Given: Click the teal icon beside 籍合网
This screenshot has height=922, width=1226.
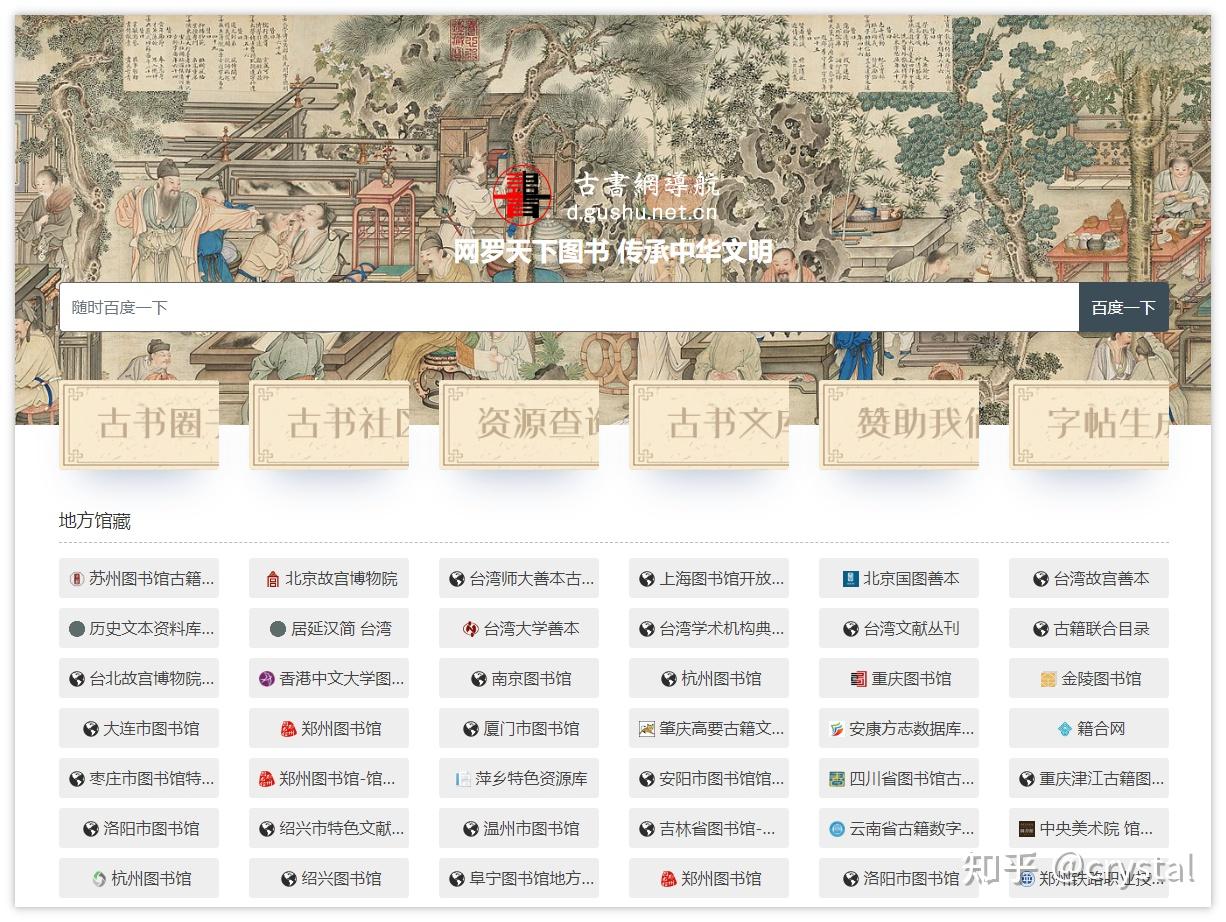Looking at the screenshot, I should point(1065,729).
